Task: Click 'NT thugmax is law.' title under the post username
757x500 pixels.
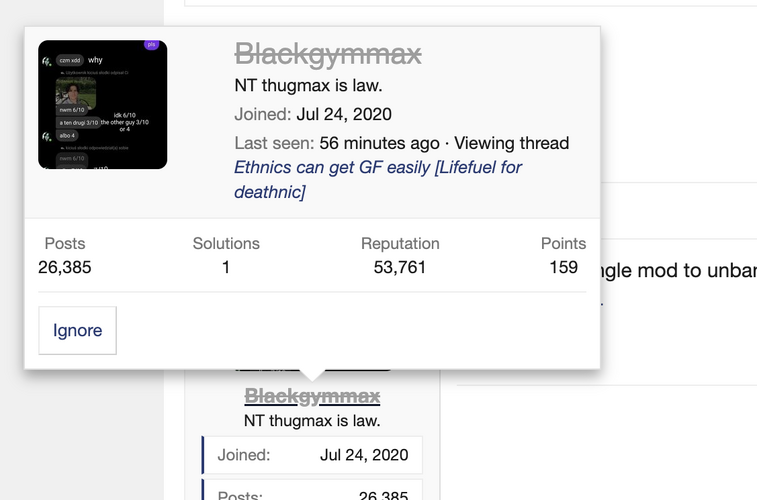Action: pos(312,421)
